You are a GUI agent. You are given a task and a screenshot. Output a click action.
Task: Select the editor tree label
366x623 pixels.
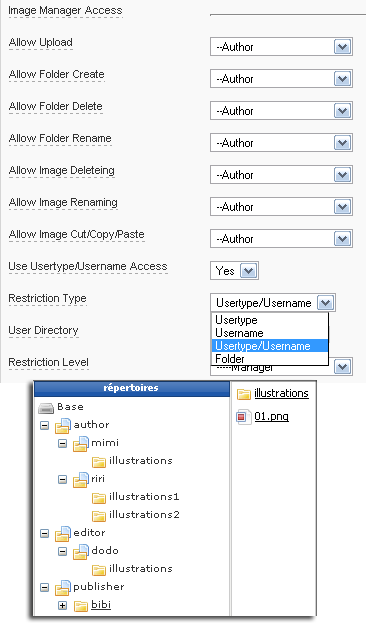tap(89, 532)
